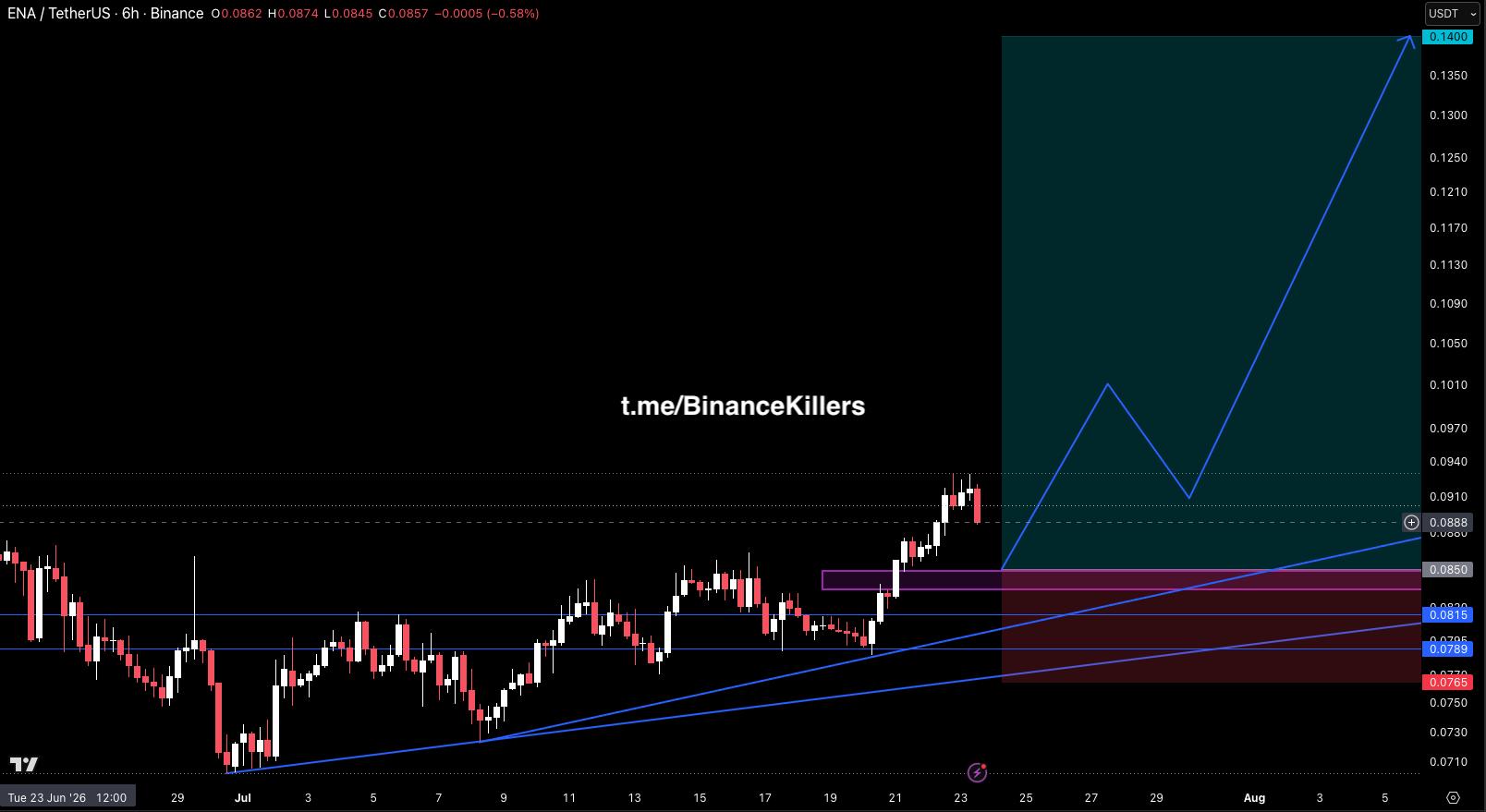
Task: Click date 17 on the time axis
Action: tap(764, 797)
